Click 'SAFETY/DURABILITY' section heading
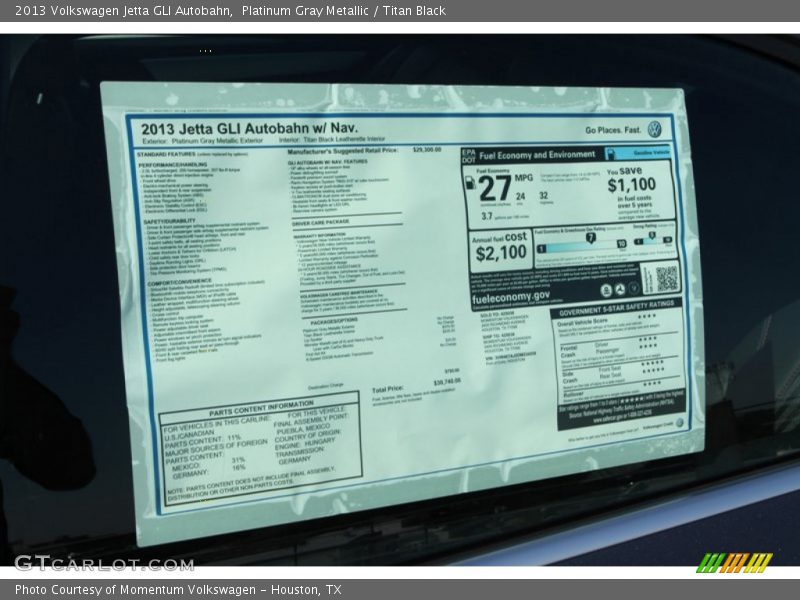The image size is (800, 600). click(x=169, y=221)
